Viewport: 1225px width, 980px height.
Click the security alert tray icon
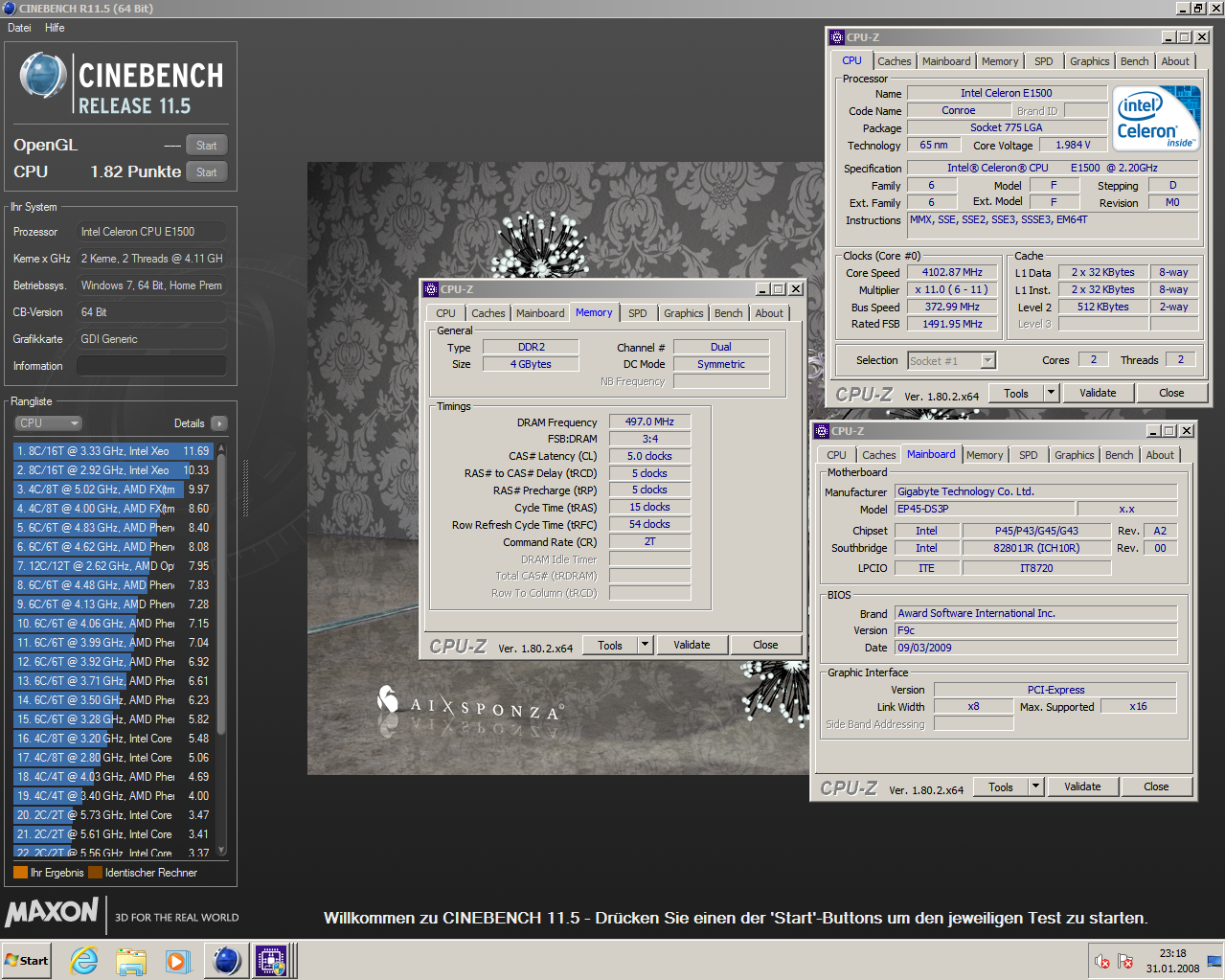point(1102,961)
